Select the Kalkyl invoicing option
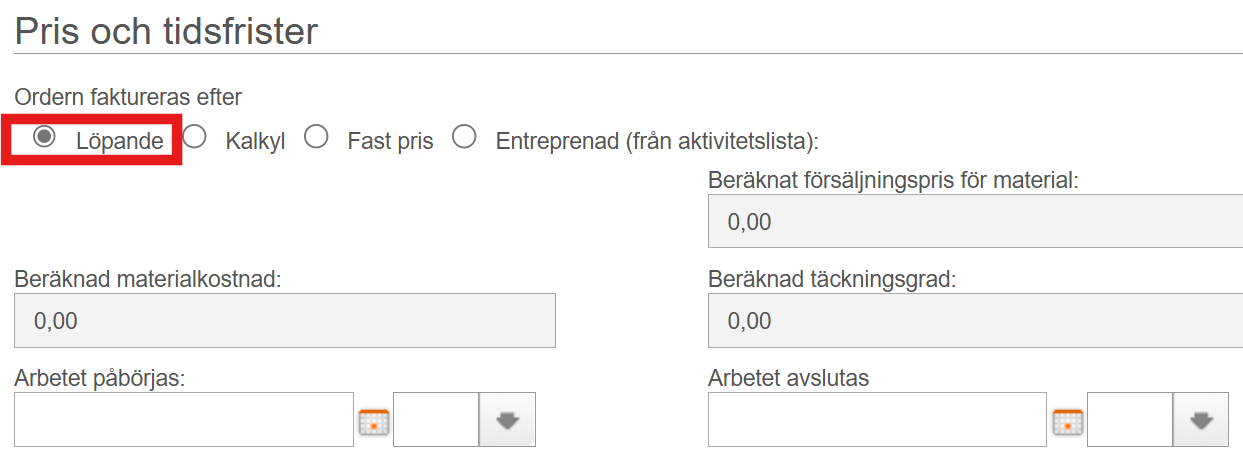The height and width of the screenshot is (450, 1243). coord(195,138)
